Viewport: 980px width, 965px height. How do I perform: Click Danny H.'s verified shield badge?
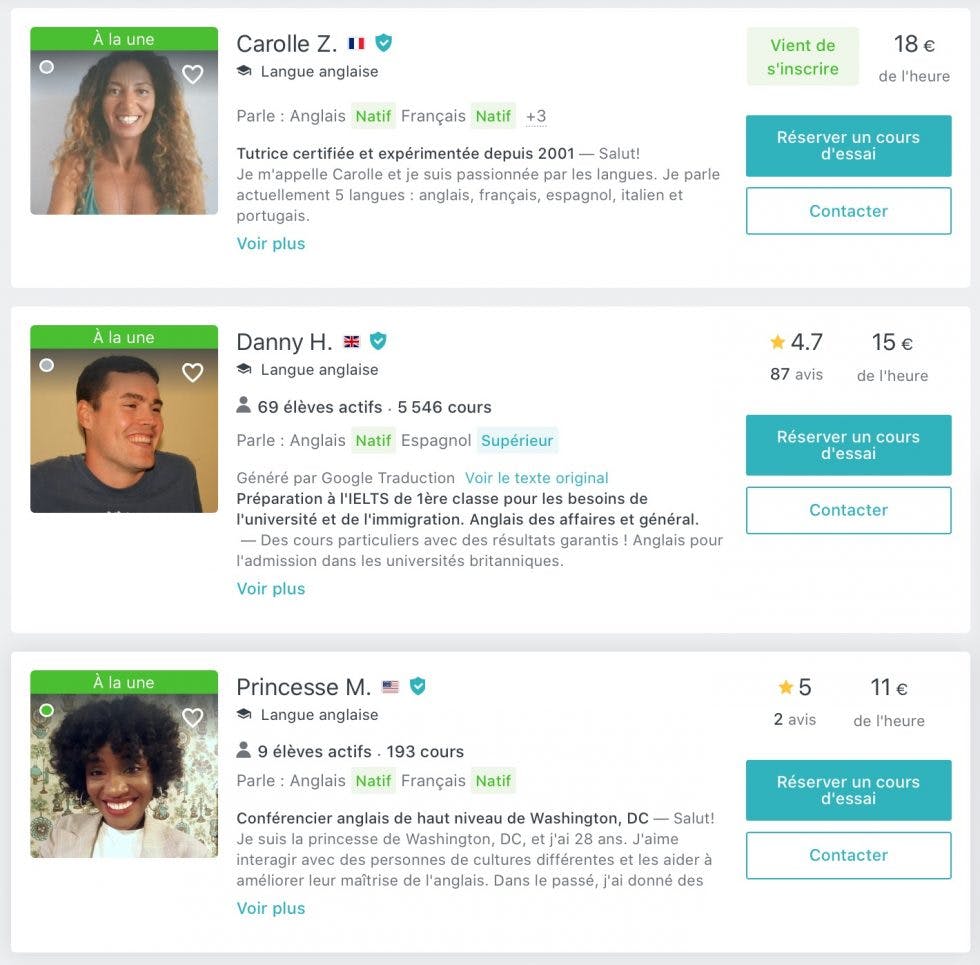coord(378,341)
